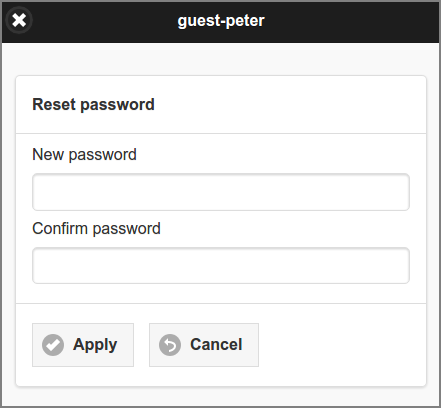Click the undo arrow icon on Cancel
The image size is (441, 408).
170,345
